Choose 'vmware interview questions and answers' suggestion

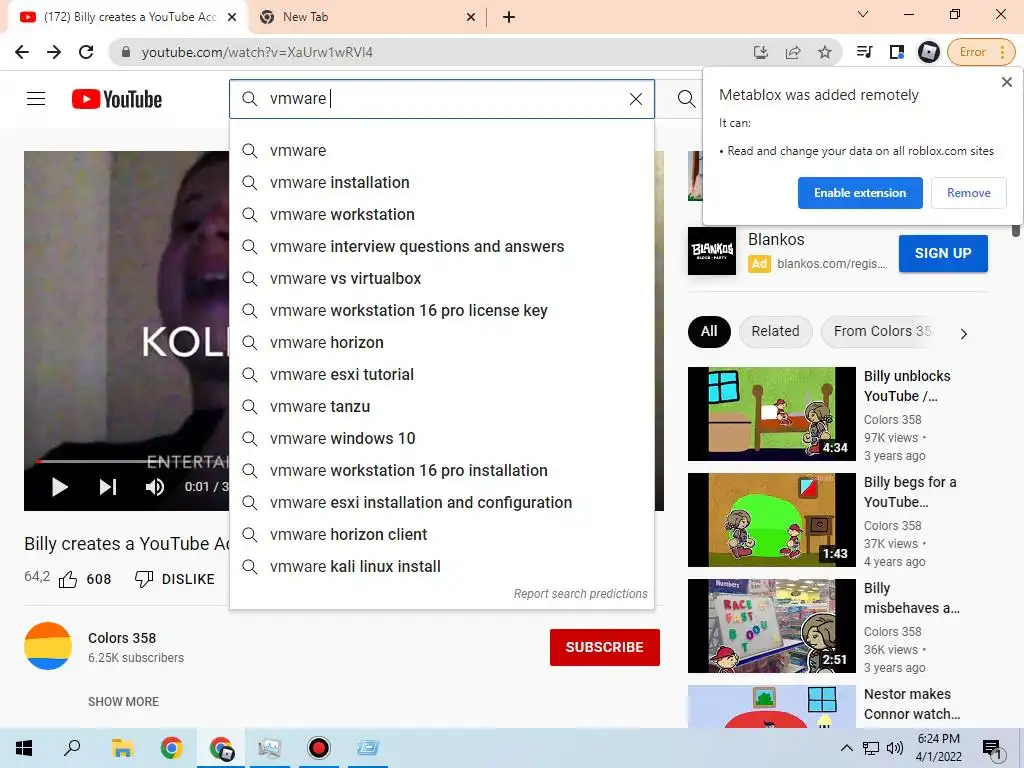pyautogui.click(x=441, y=246)
